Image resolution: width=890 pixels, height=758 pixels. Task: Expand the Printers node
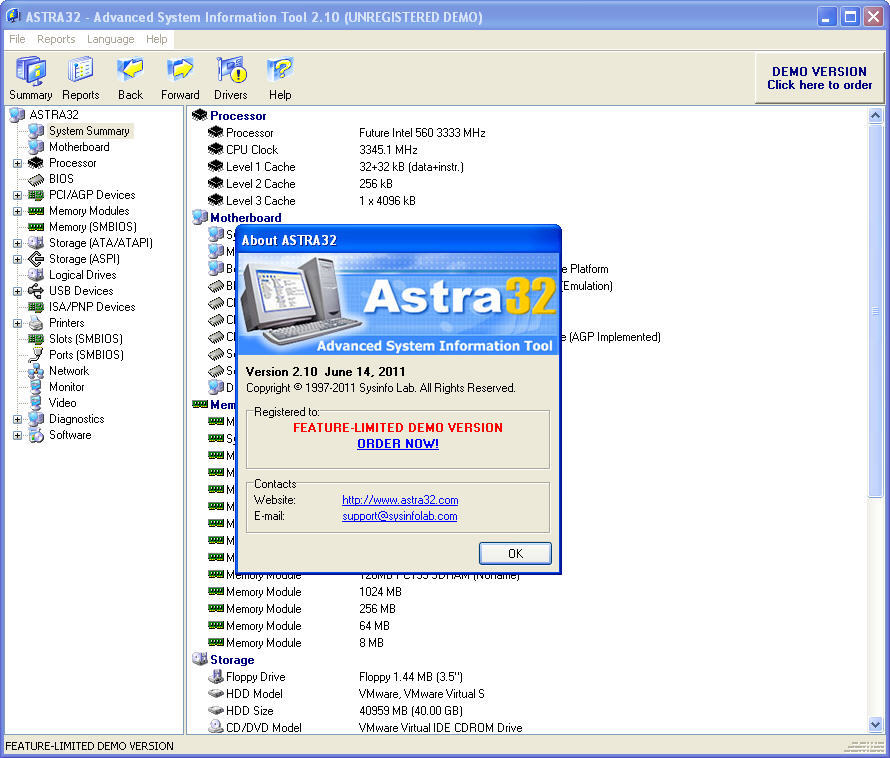18,324
